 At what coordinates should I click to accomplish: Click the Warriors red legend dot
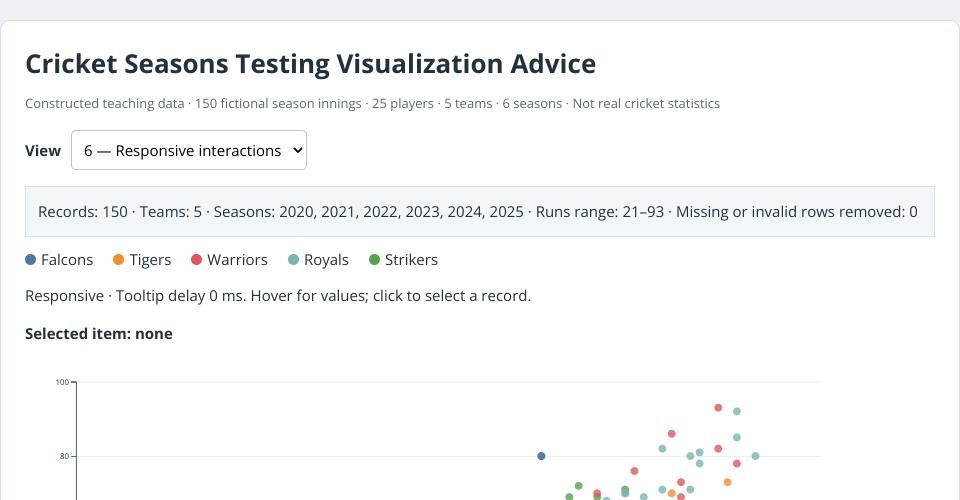click(x=197, y=259)
